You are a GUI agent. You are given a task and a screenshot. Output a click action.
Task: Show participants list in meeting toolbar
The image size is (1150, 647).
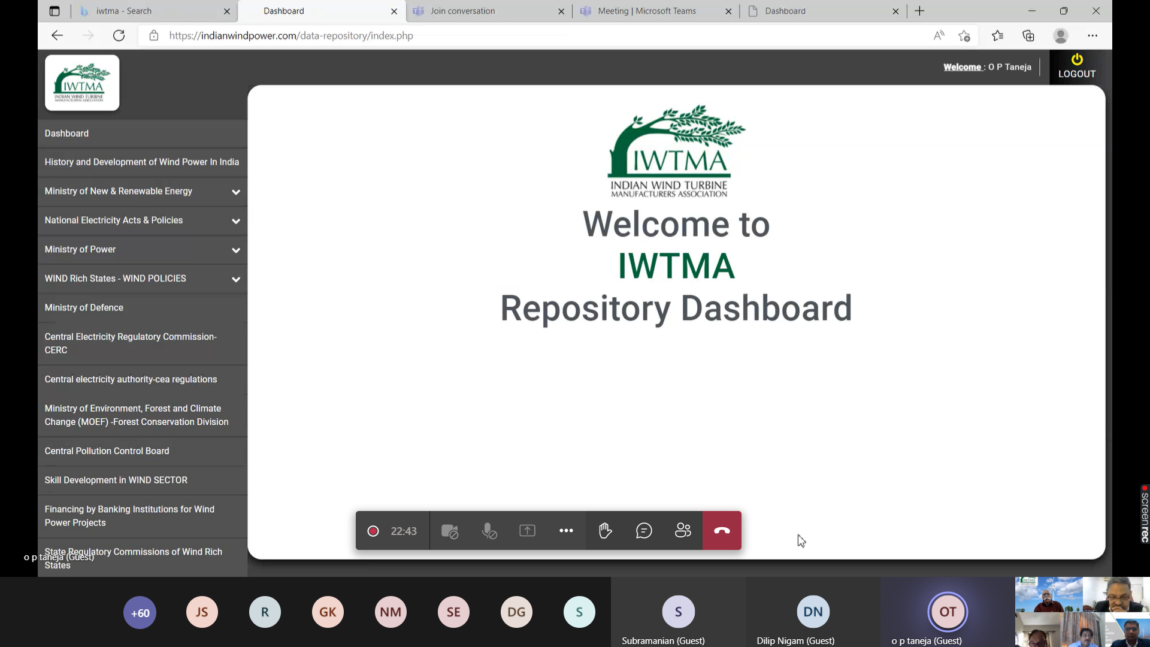pos(683,531)
